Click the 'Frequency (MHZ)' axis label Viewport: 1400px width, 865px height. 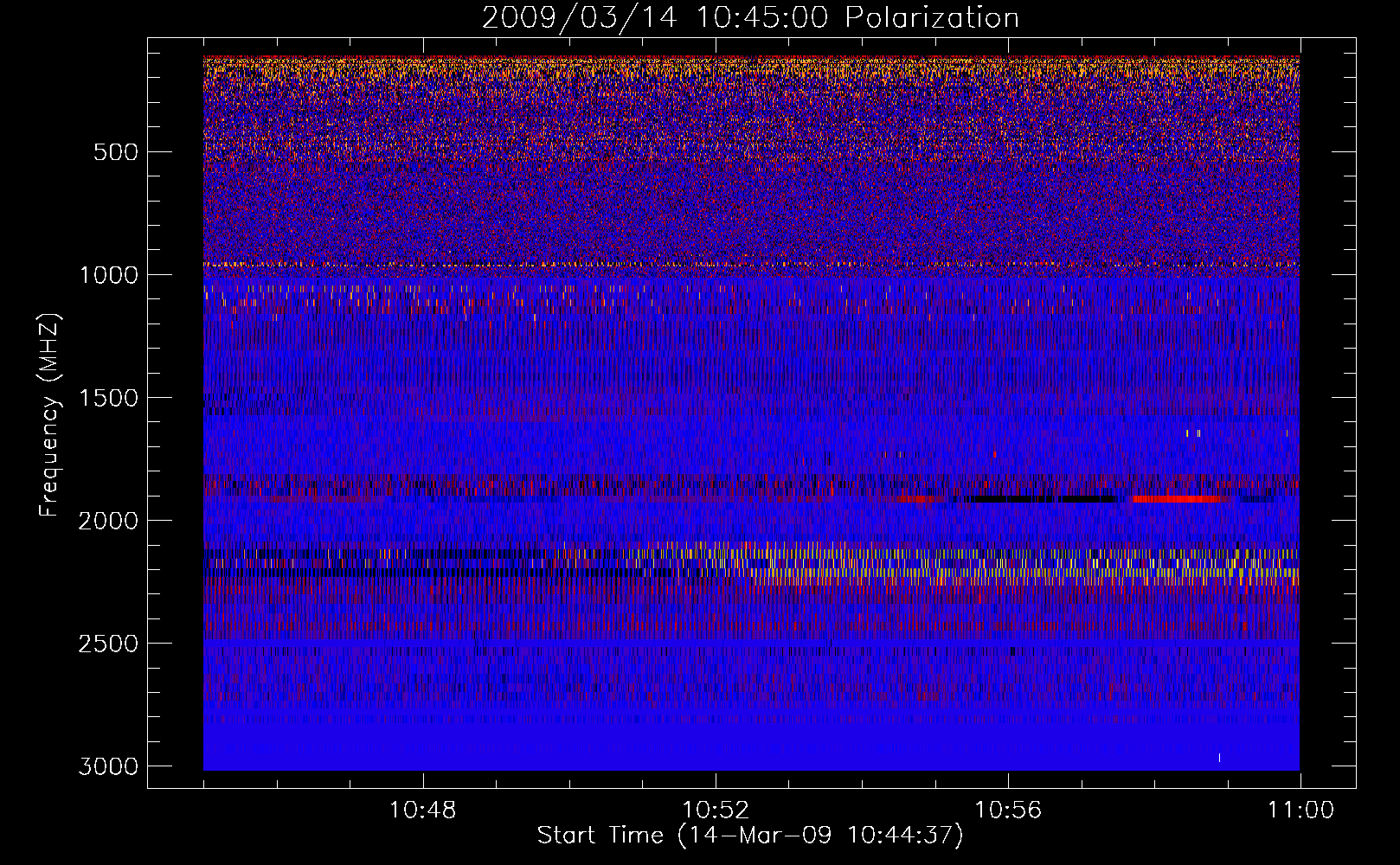[49, 416]
